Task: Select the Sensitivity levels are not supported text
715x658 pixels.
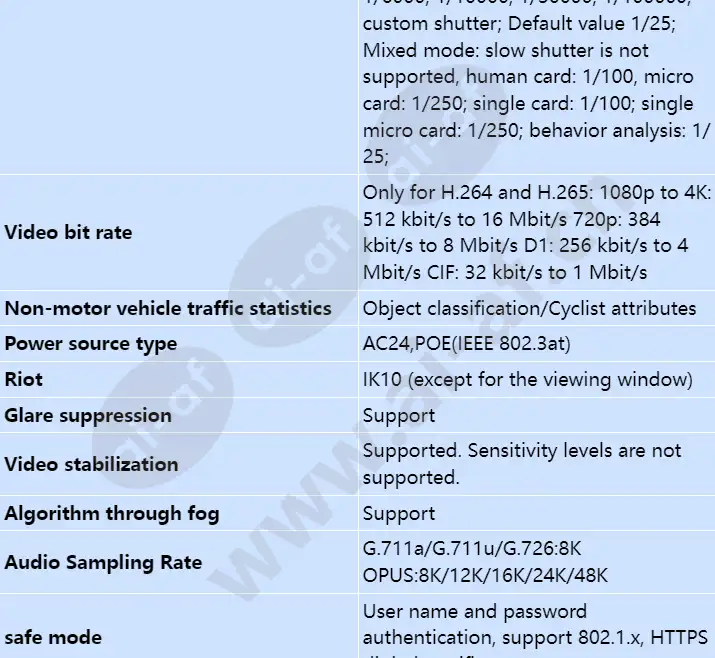Action: click(522, 464)
